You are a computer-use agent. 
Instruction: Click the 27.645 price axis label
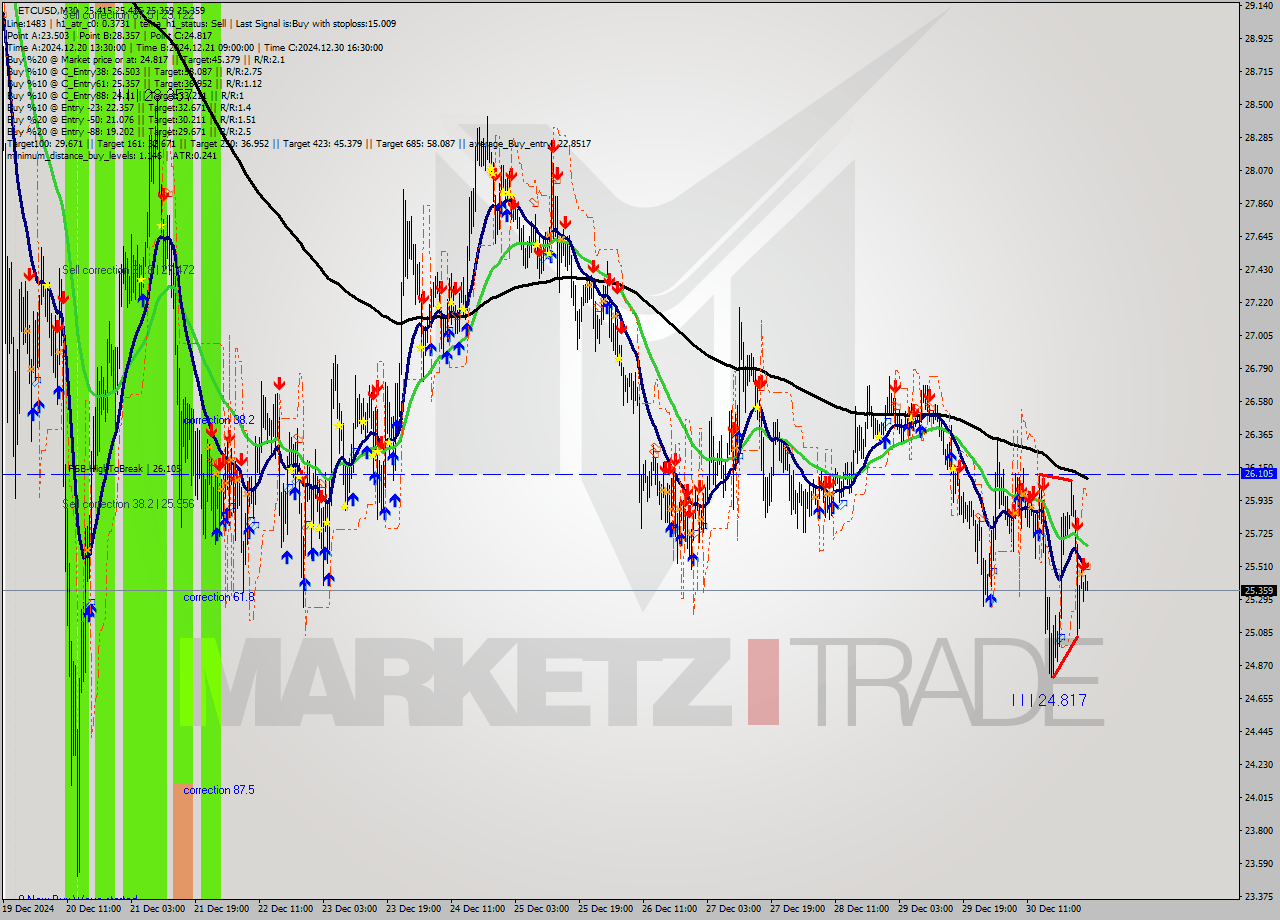(1259, 236)
